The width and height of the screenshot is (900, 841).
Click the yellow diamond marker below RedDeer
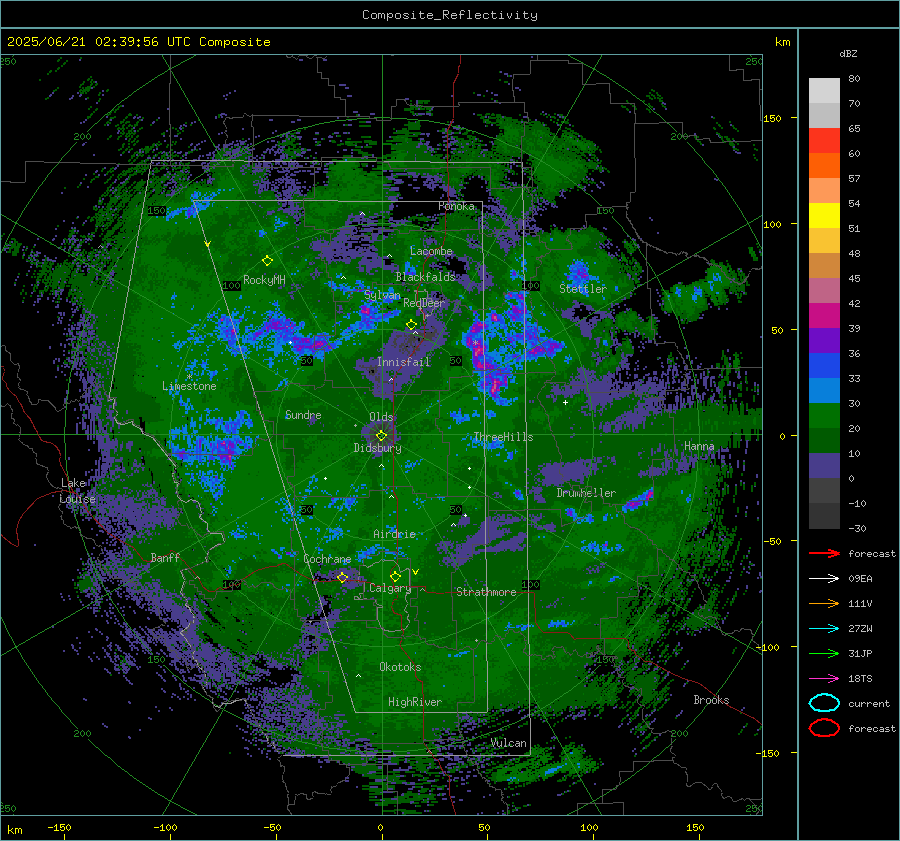411,325
